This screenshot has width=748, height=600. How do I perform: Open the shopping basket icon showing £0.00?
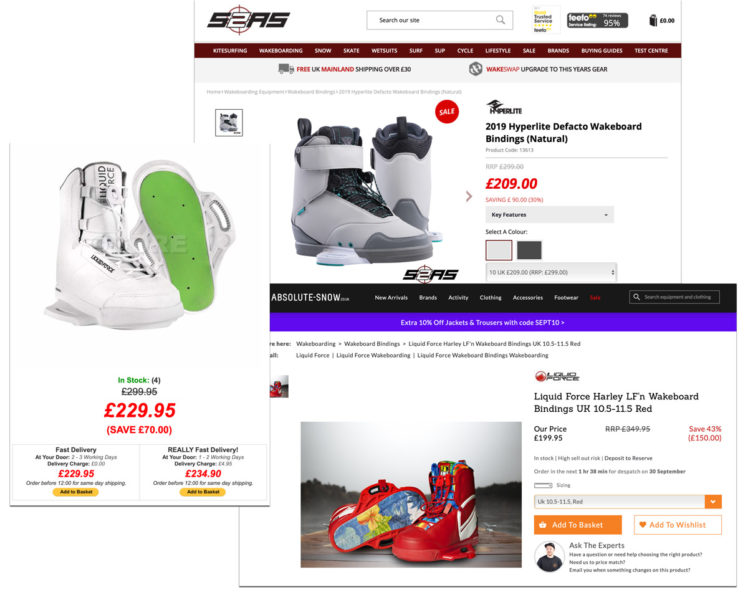(653, 21)
